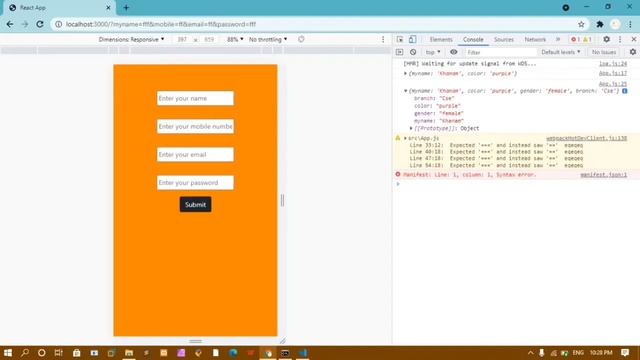Click the localhost address bar
The image size is (640, 360).
318,24
